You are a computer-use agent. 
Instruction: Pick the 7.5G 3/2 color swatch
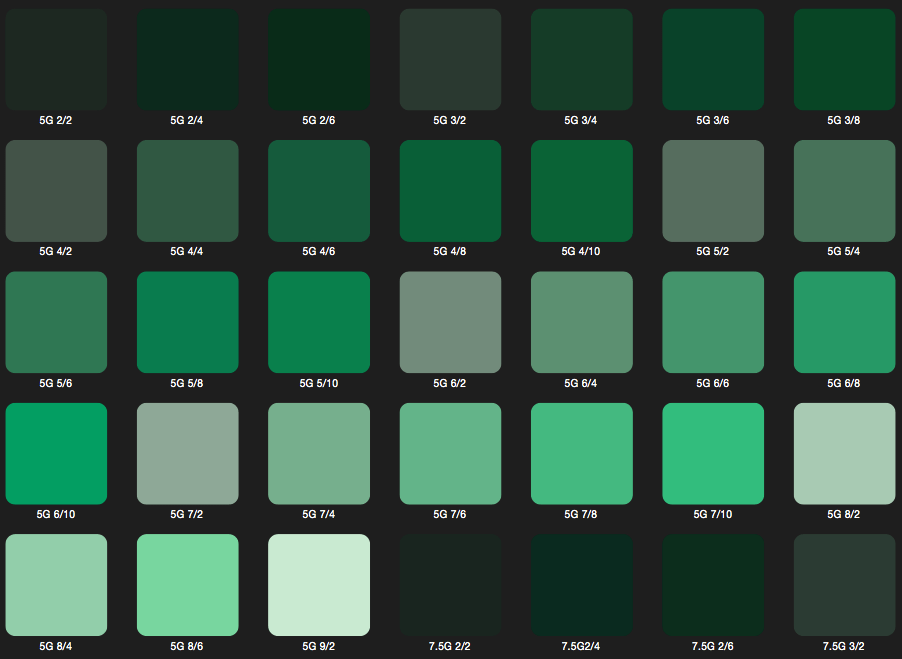tap(844, 585)
